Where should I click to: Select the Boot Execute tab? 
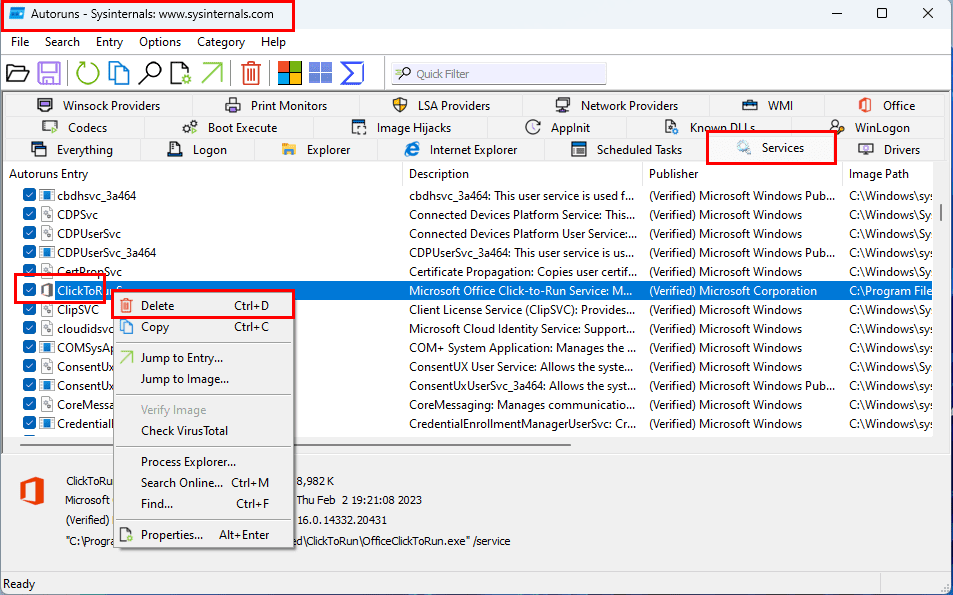pos(229,128)
